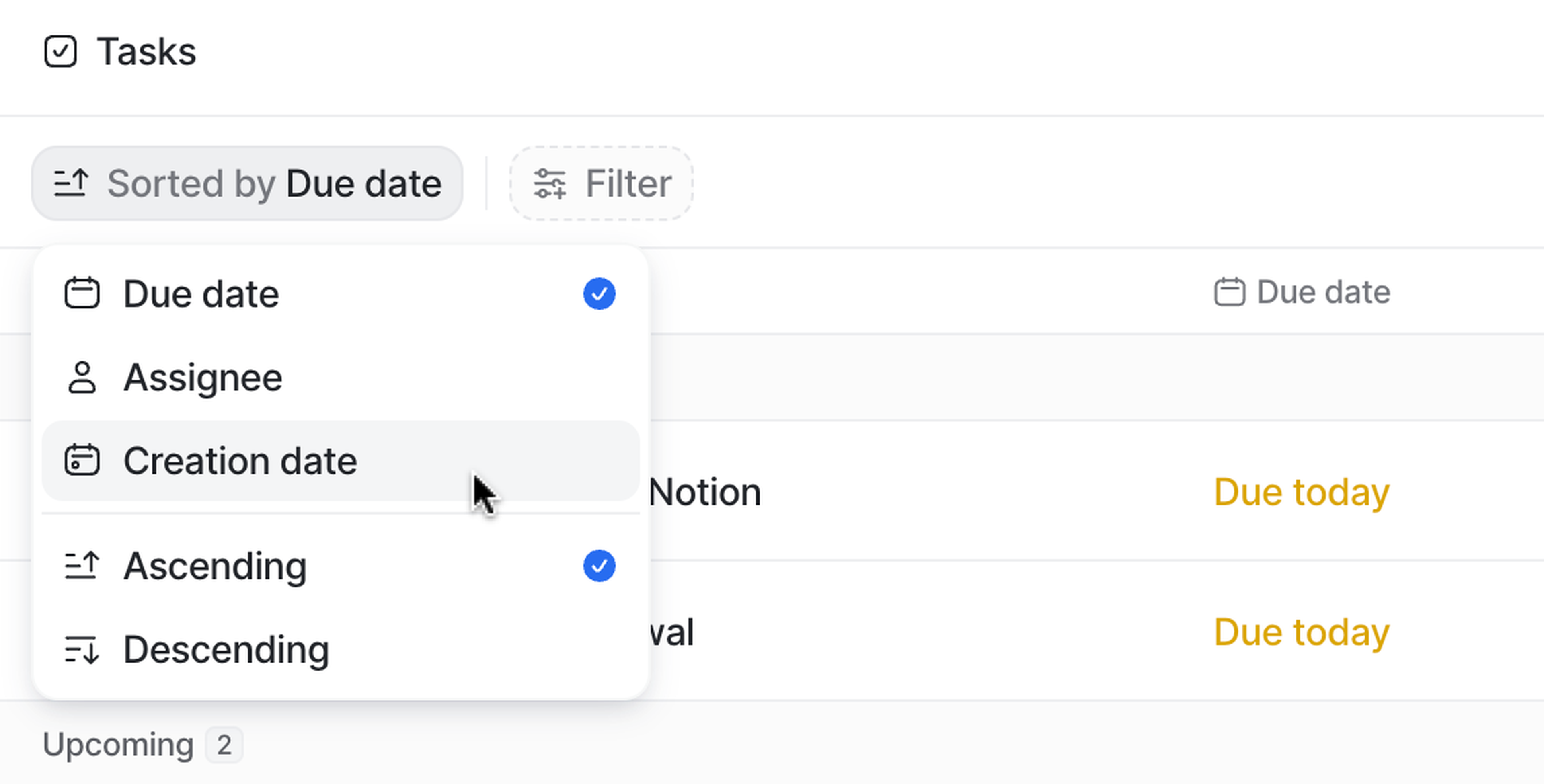The width and height of the screenshot is (1544, 784).
Task: Click the Due date column header
Action: [x=1322, y=293]
